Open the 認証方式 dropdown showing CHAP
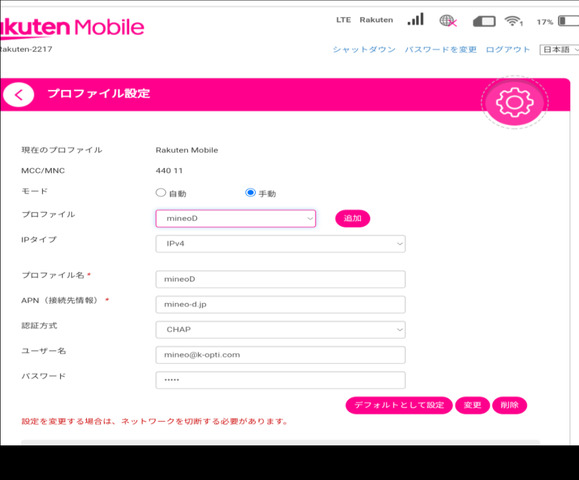Screen dimensions: 579x480 (280, 330)
